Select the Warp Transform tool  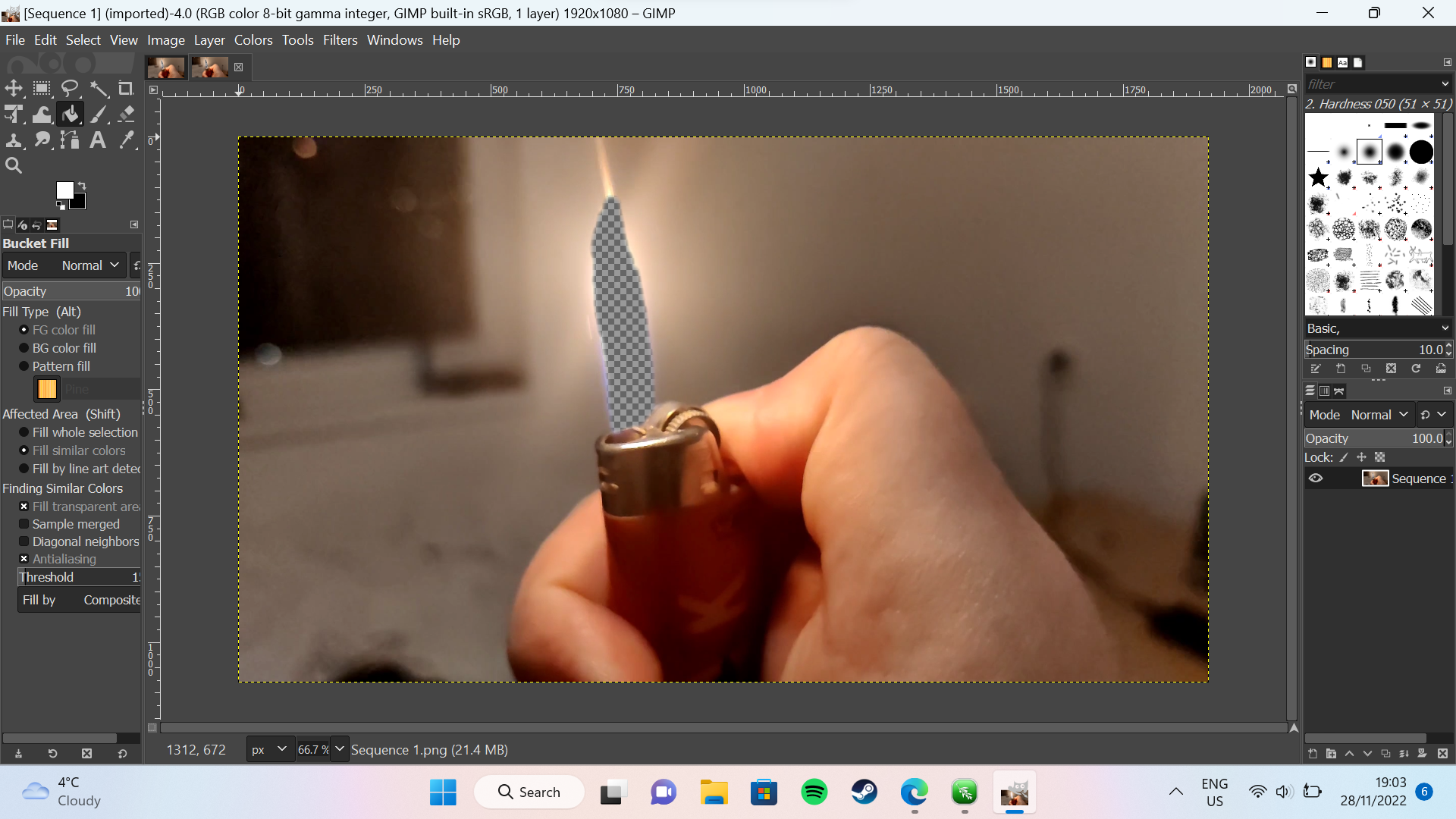coord(42,115)
